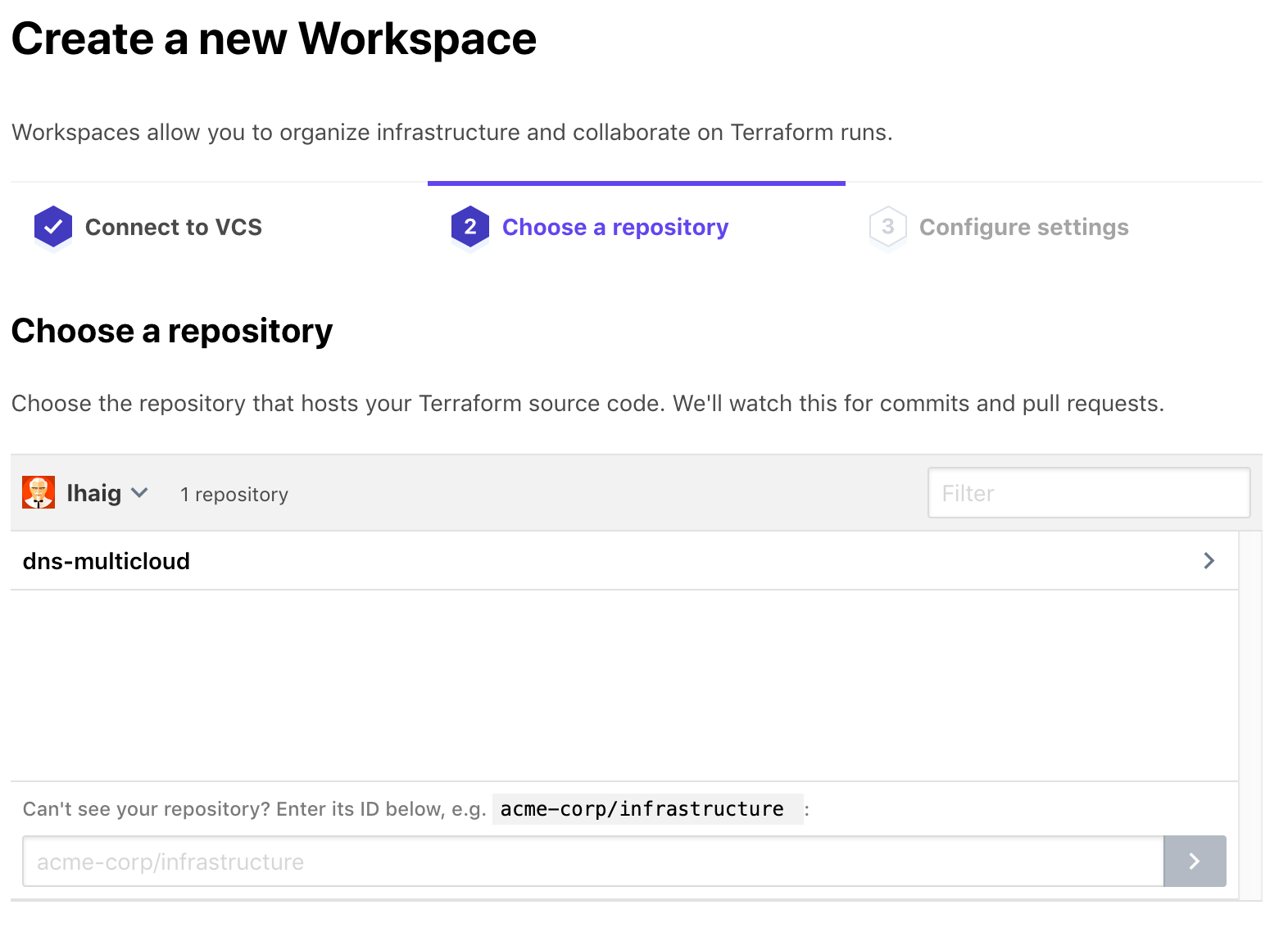Image resolution: width=1288 pixels, height=932 pixels.
Task: Select the Choose a repository step tab
Action: pyautogui.click(x=615, y=227)
